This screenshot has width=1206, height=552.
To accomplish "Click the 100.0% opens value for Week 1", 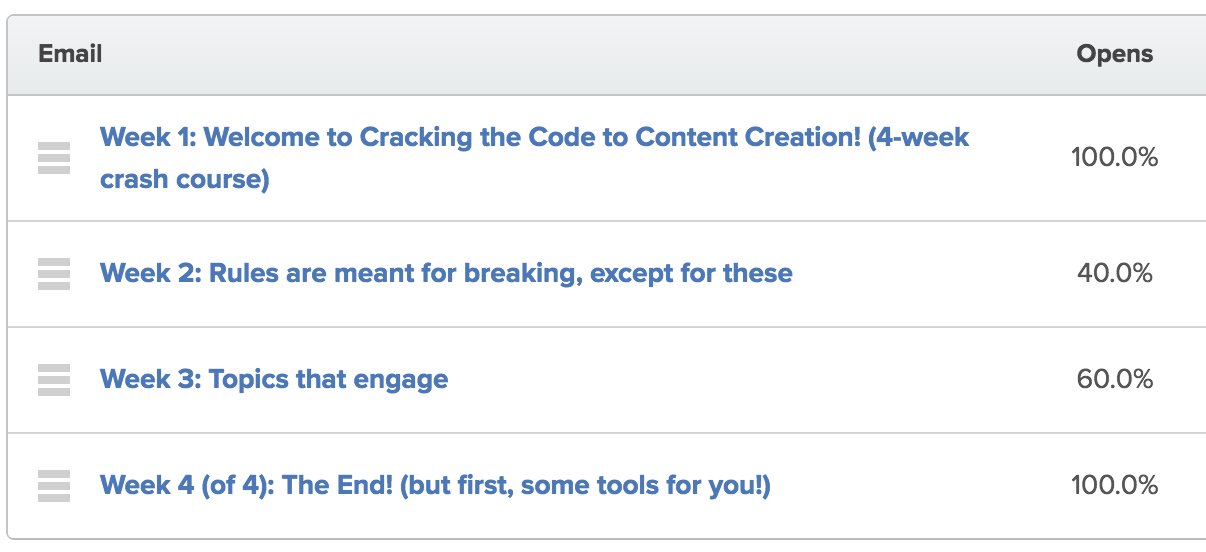I will pos(1114,157).
